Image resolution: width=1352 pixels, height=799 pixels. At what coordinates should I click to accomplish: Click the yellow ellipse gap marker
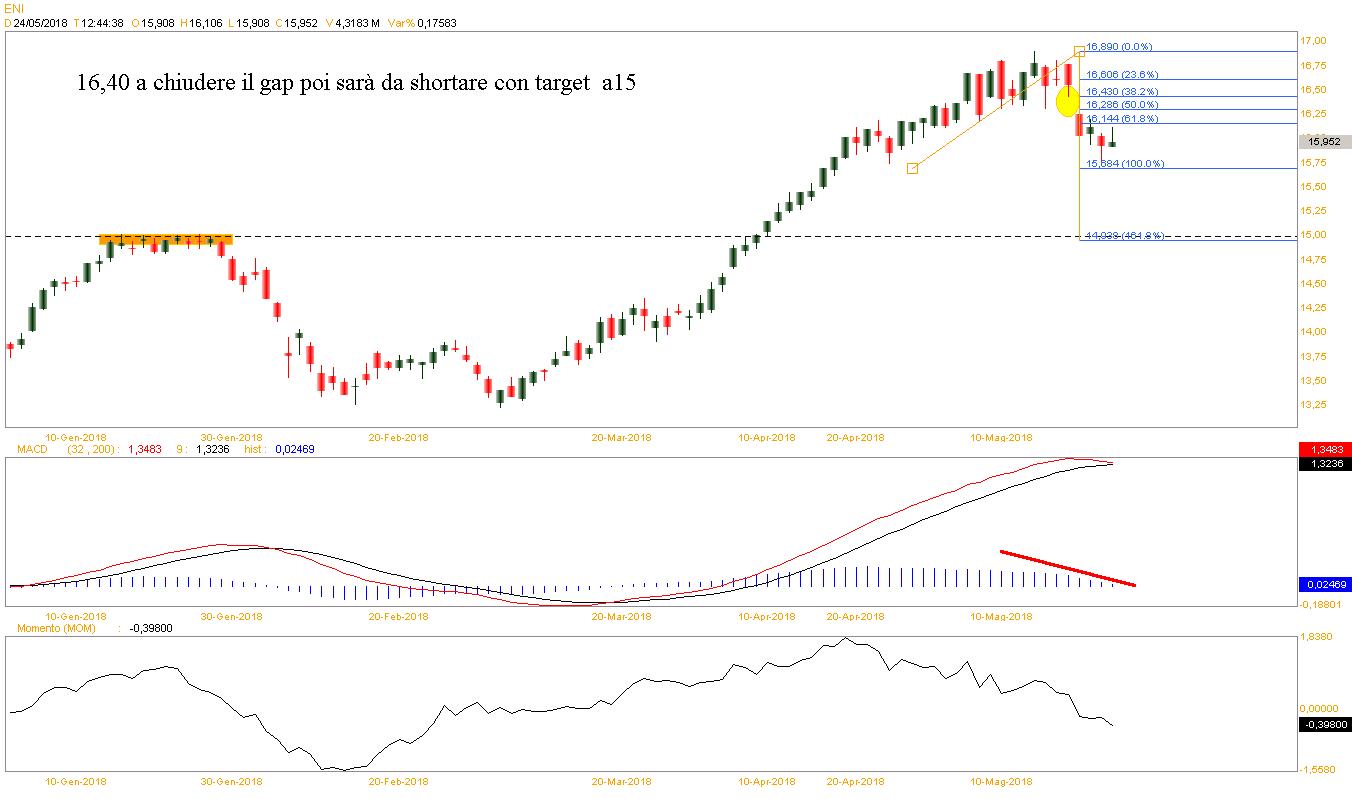tap(1067, 100)
